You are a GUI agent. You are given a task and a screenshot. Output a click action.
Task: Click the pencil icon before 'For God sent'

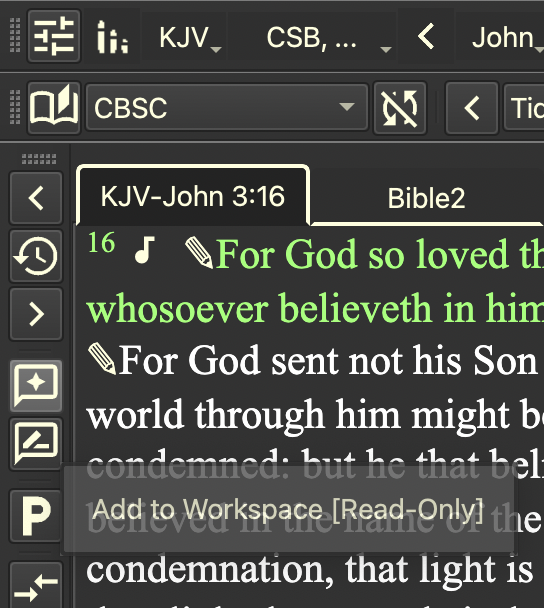point(102,359)
